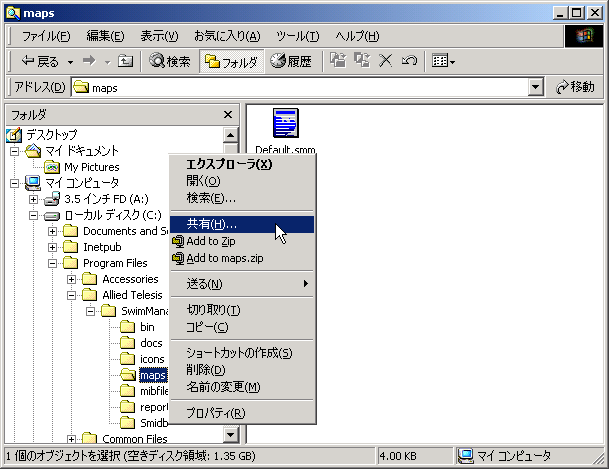Image resolution: width=609 pixels, height=469 pixels.
Task: Toggle the Folders (フォルダ) pane button
Action: [x=231, y=61]
